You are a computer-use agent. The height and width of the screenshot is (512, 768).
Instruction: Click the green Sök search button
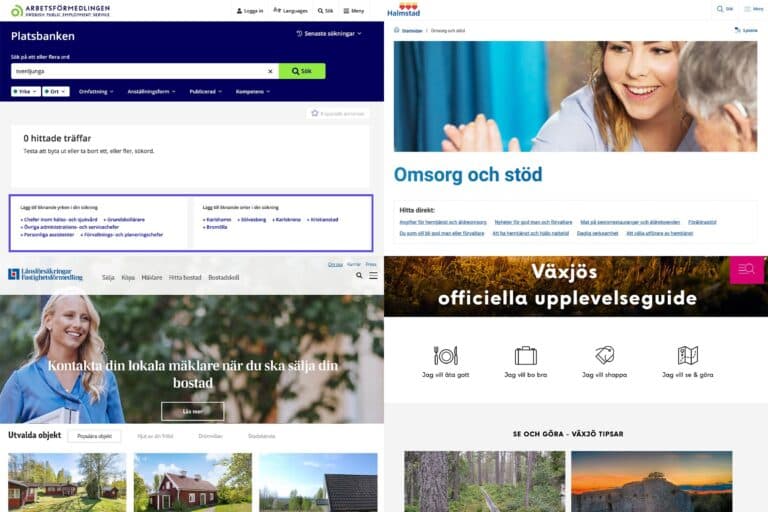point(302,71)
